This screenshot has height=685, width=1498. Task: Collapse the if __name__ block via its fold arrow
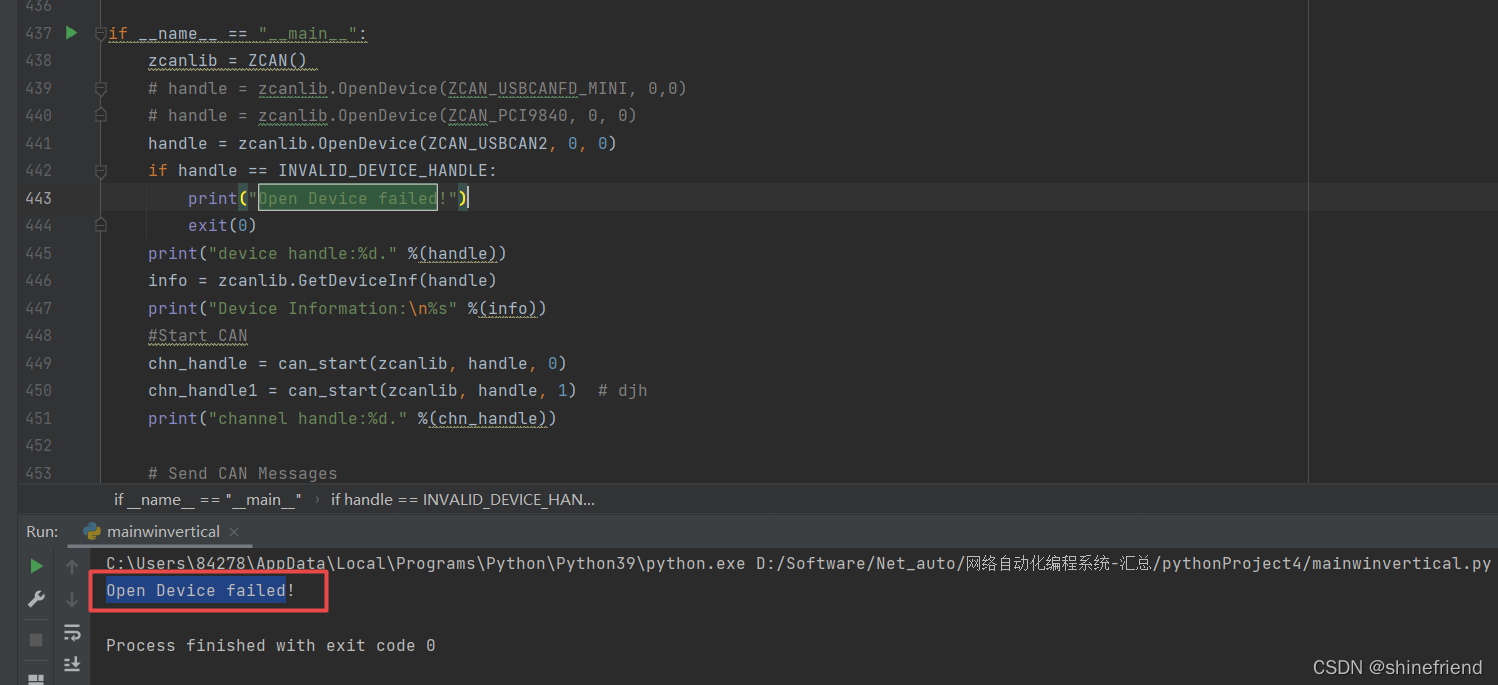coord(99,32)
